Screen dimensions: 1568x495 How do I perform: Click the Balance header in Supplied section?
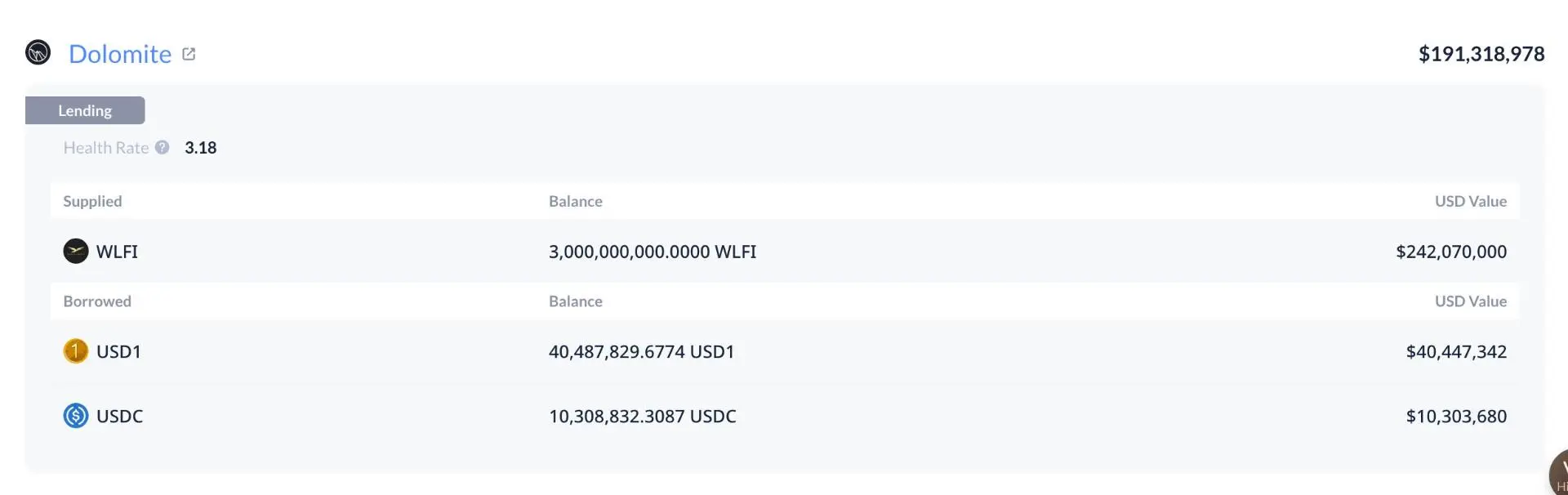(575, 201)
